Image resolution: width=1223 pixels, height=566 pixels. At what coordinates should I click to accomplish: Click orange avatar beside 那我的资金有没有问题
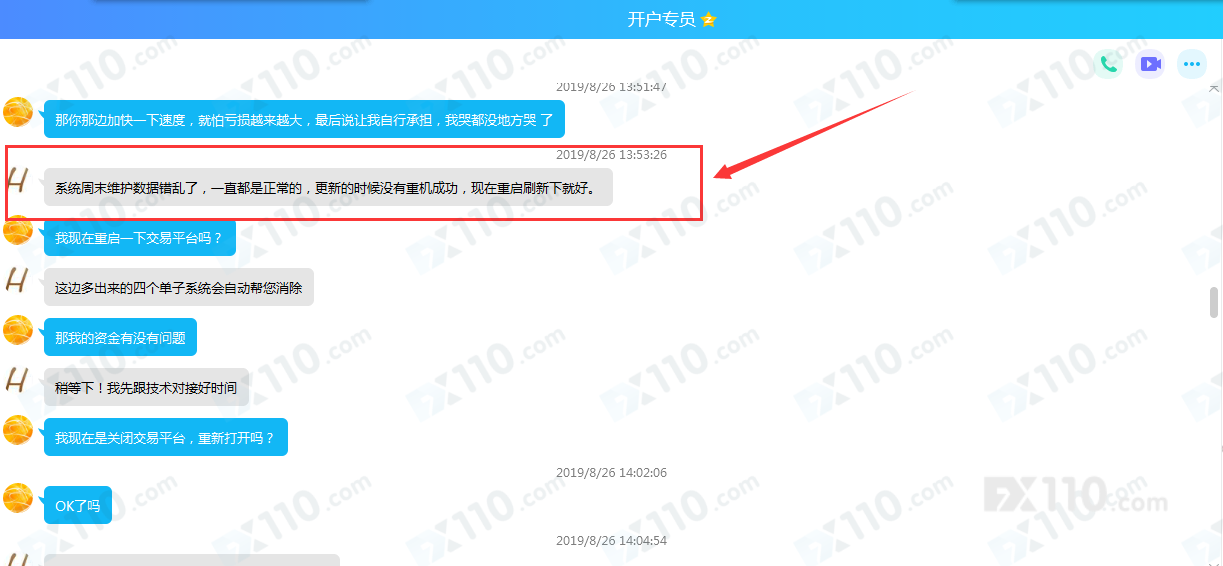pyautogui.click(x=18, y=330)
